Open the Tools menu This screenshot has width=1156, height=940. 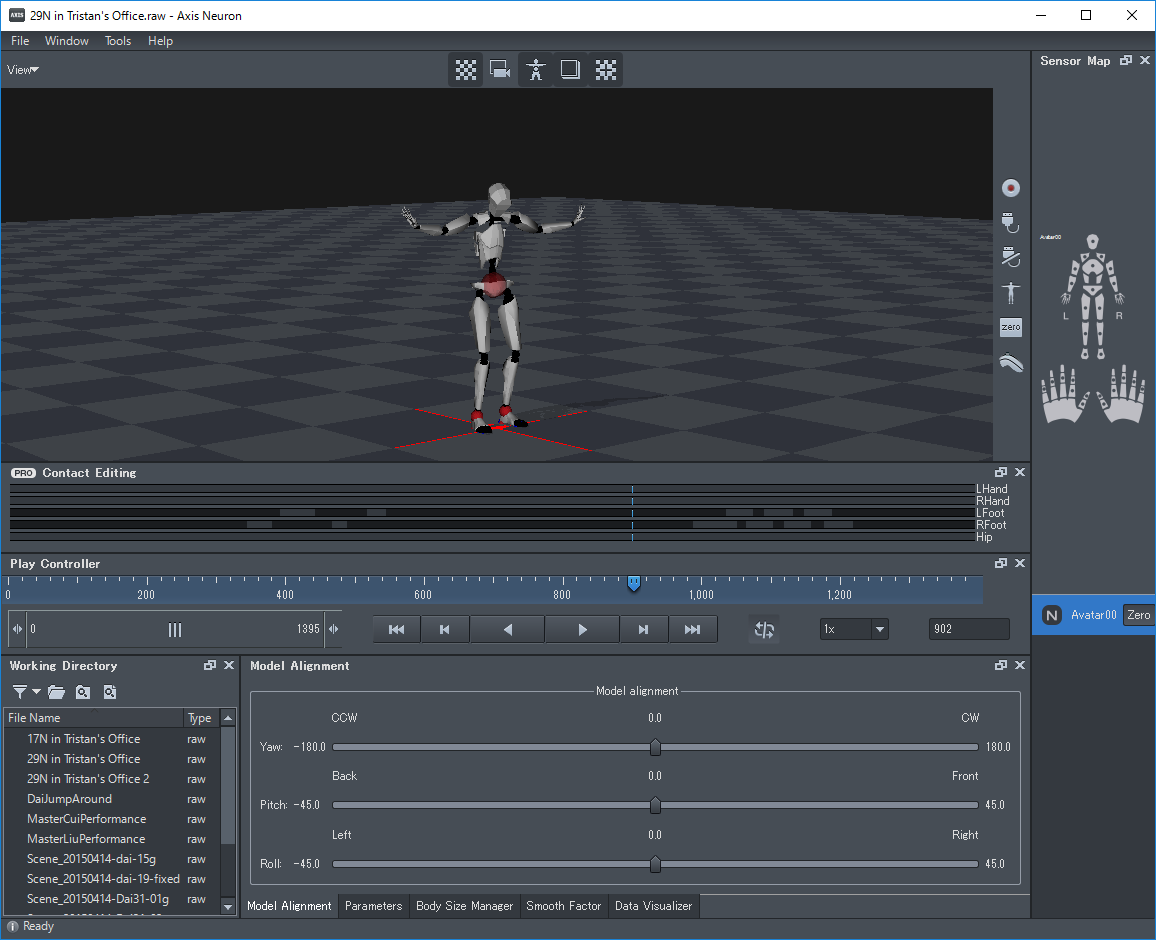tap(117, 41)
